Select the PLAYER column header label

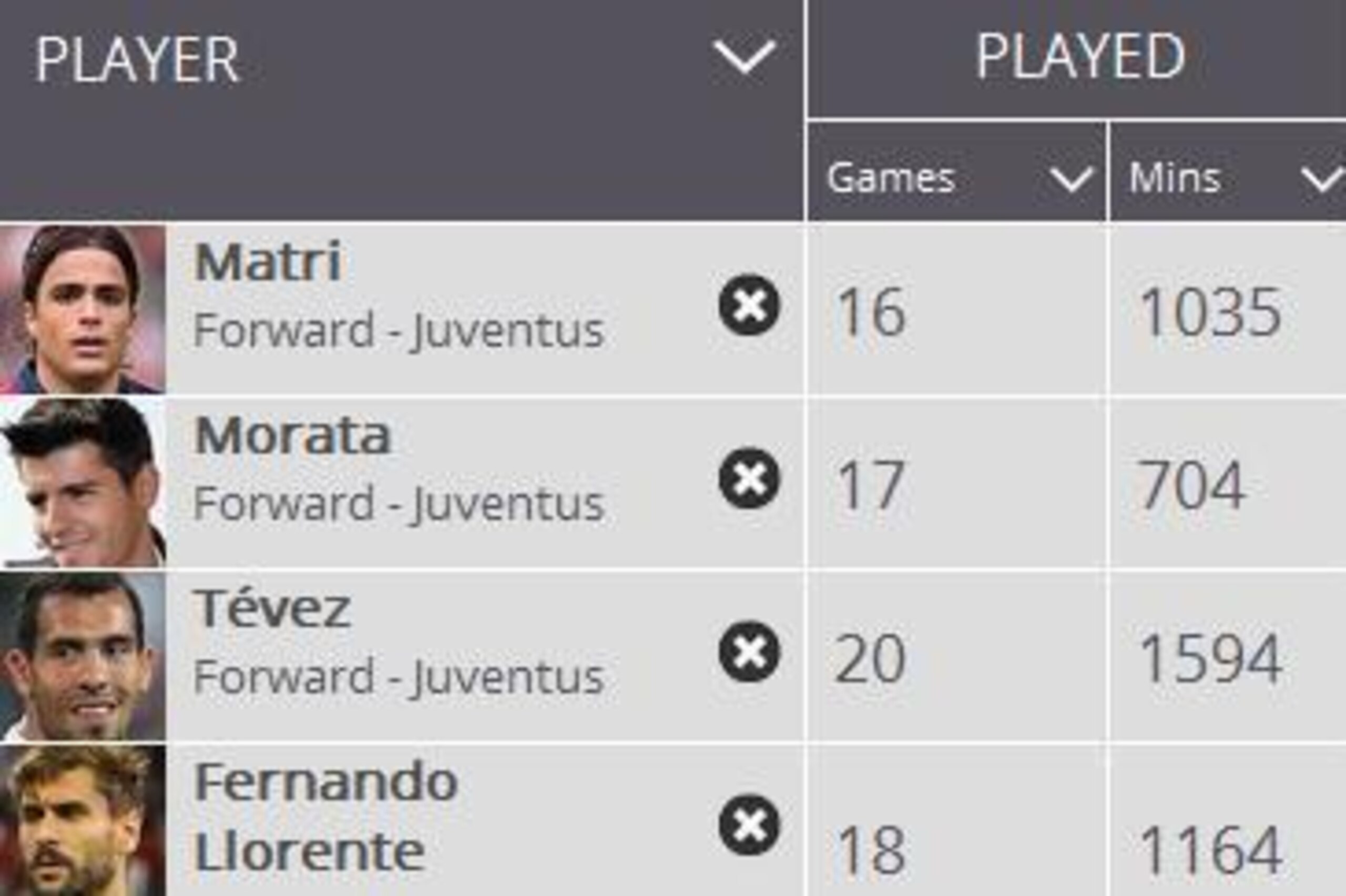coord(137,60)
